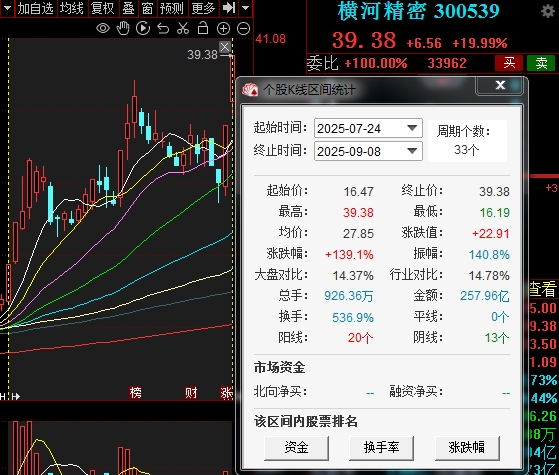Image resolution: width=559 pixels, height=475 pixels.
Task: Click the 金额 257.96亿 value
Action: (484, 296)
